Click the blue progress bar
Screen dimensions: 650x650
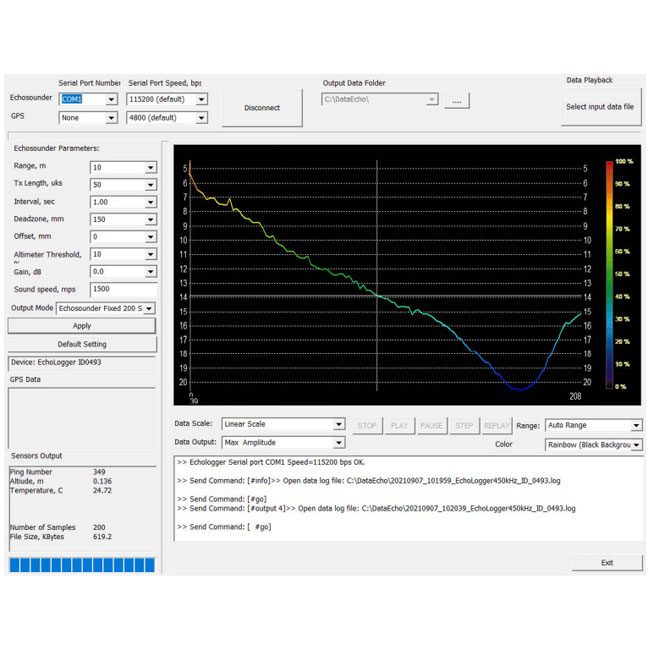[82, 565]
